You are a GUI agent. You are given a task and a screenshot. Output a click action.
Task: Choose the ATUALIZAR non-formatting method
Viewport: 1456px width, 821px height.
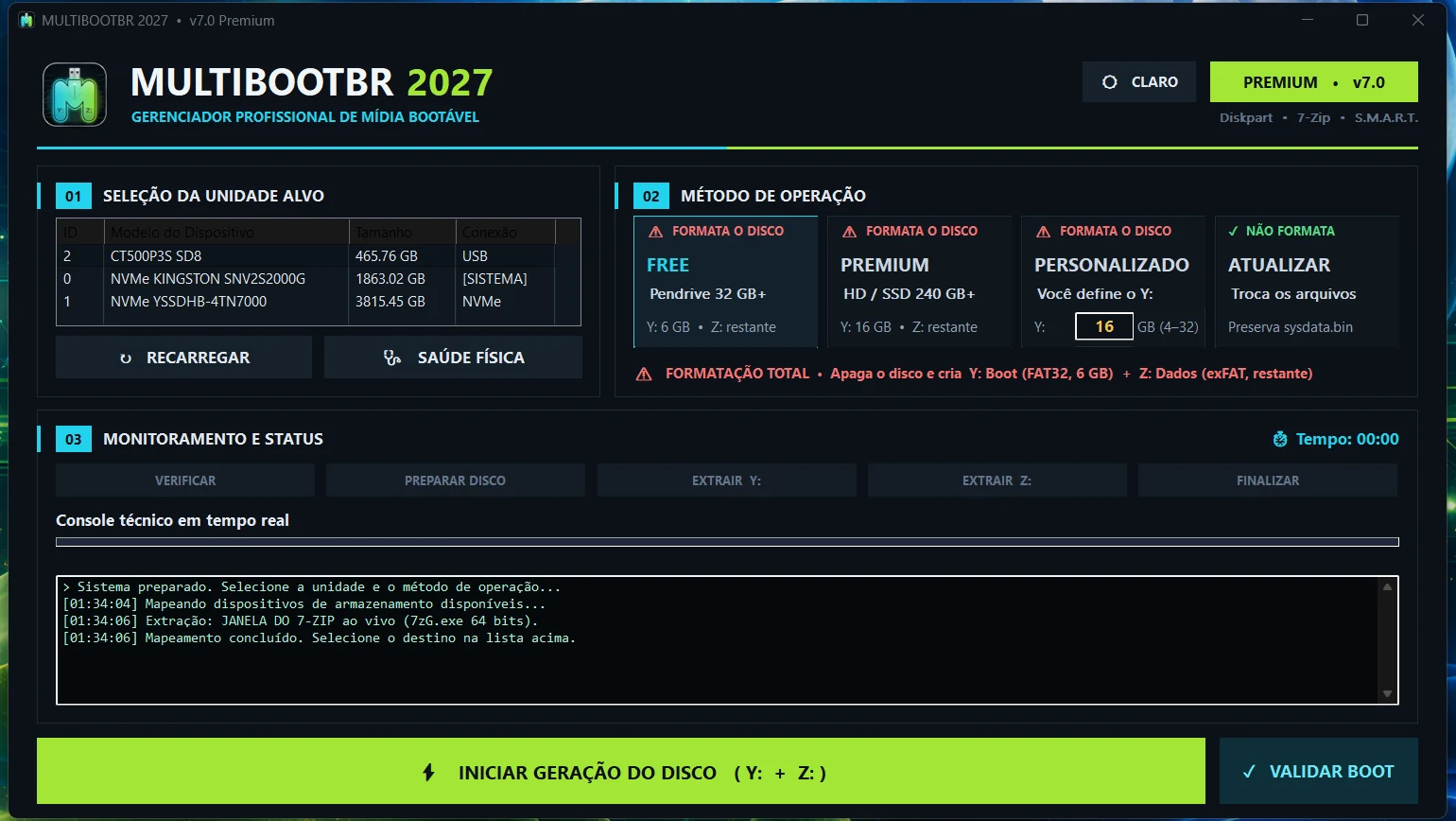pos(1307,282)
